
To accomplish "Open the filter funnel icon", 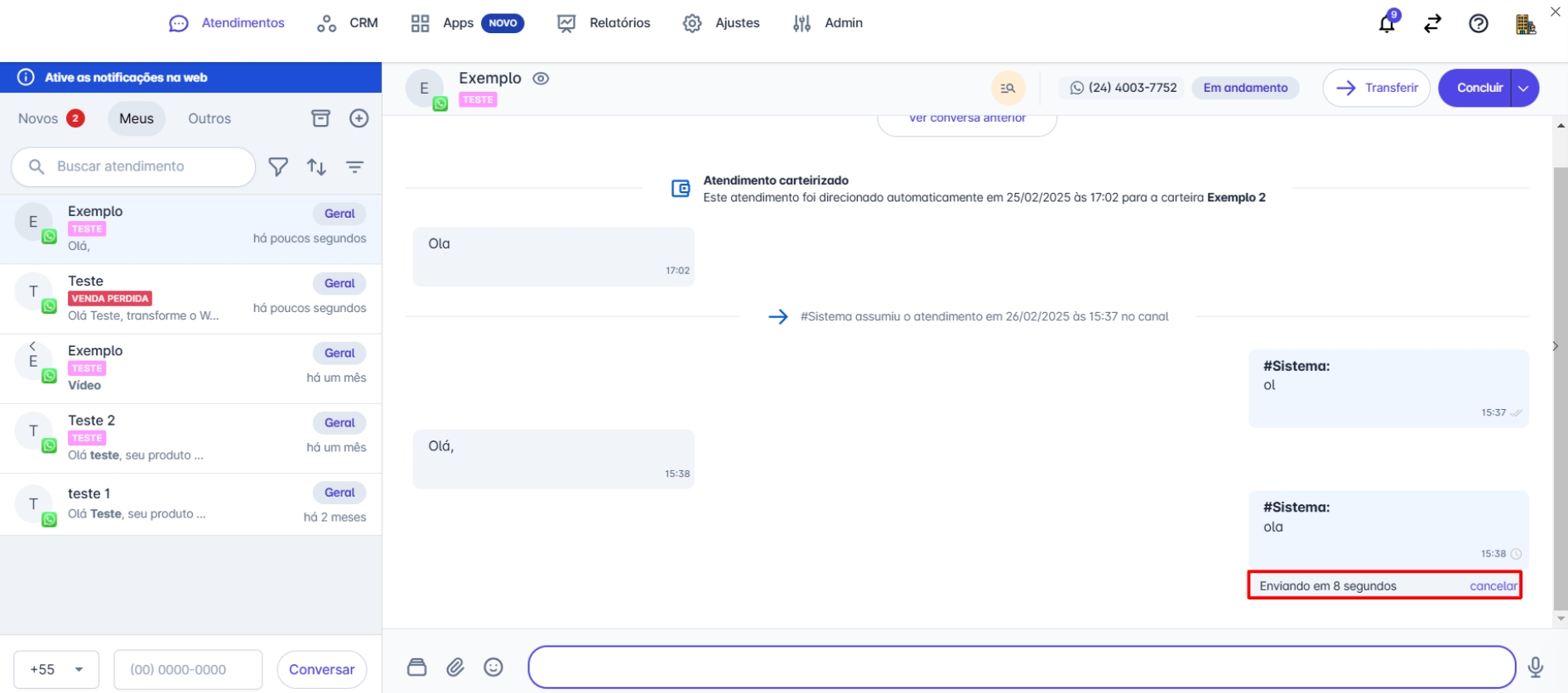I will 278,167.
